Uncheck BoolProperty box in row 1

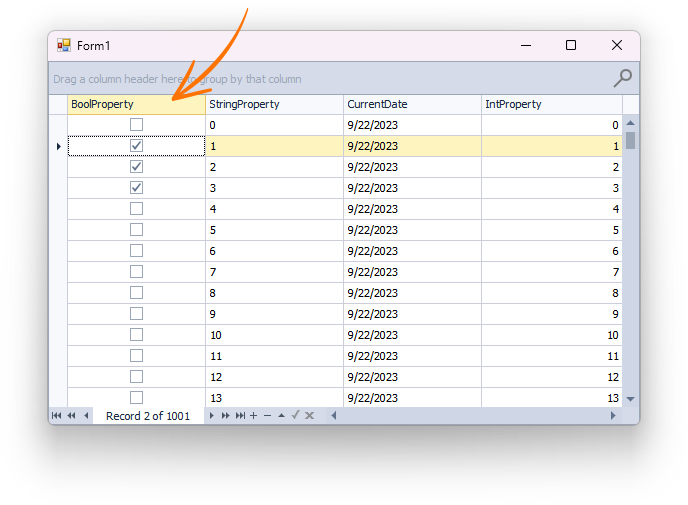pyautogui.click(x=136, y=146)
